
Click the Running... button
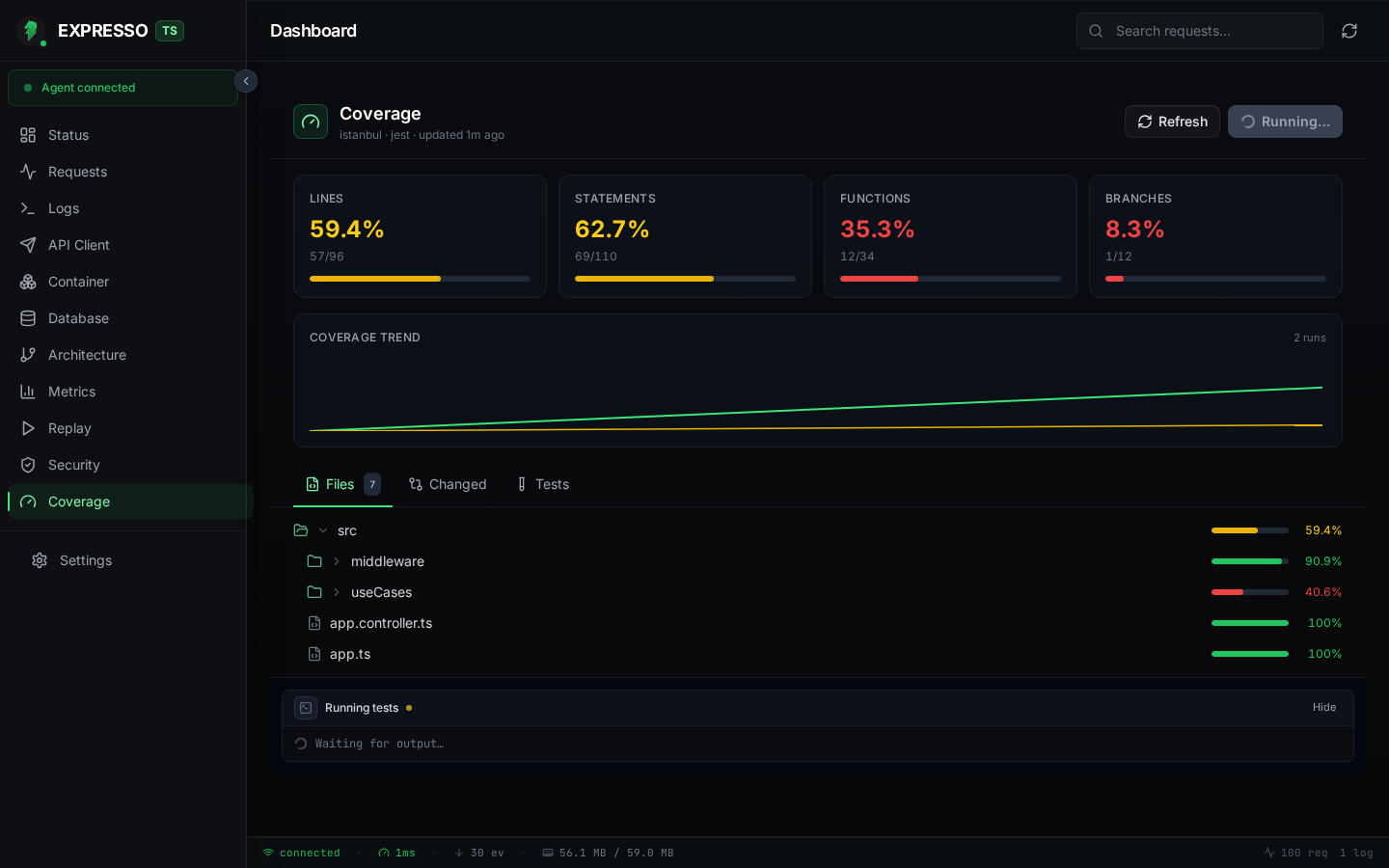click(x=1285, y=122)
